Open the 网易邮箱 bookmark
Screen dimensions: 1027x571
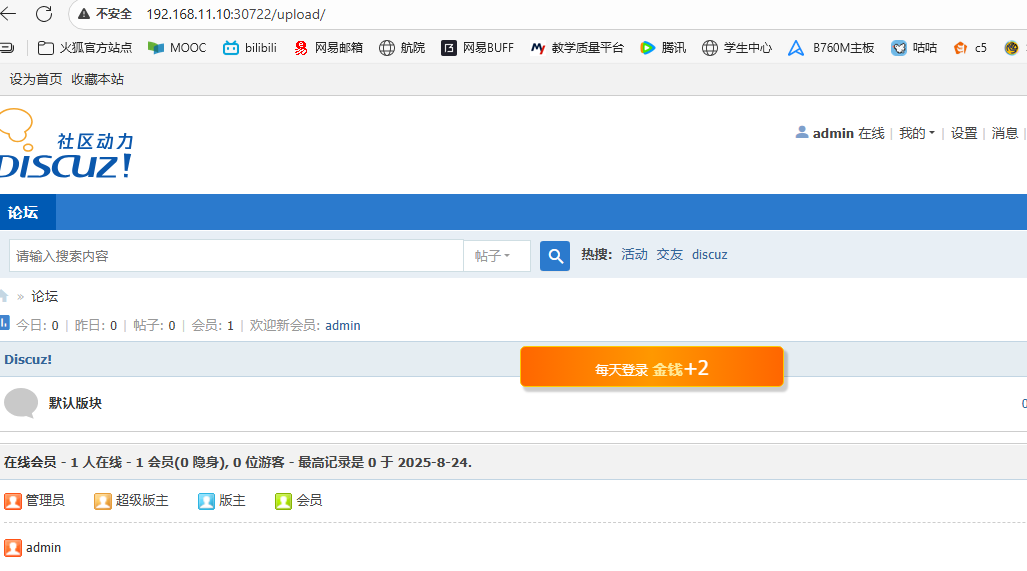(328, 48)
